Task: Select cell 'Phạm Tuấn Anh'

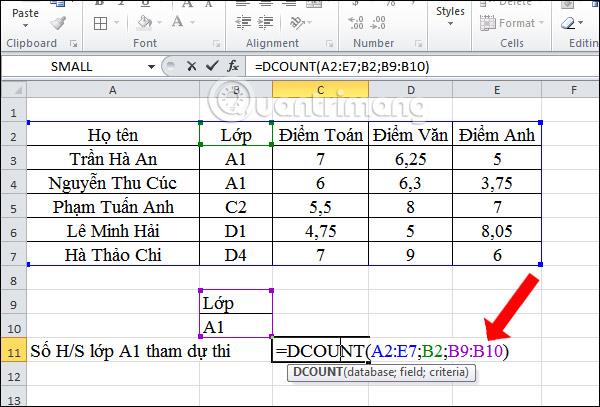Action: pyautogui.click(x=113, y=207)
